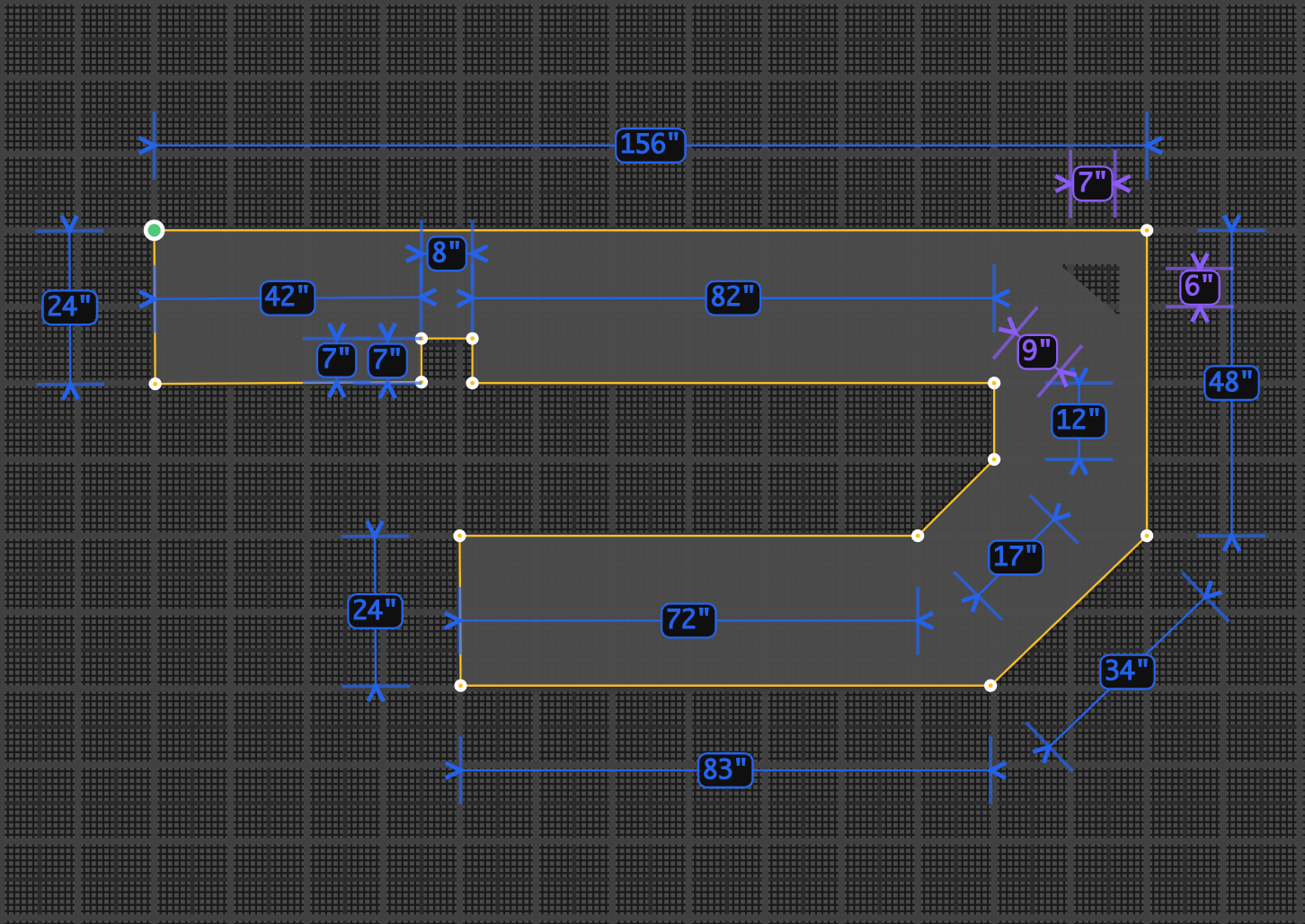Select the 48" height dimension label
1305x924 pixels.
coord(1230,383)
